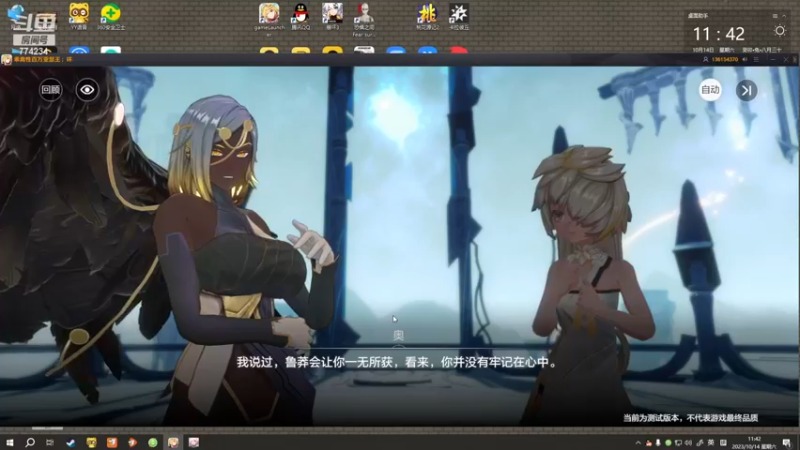This screenshot has height=450, width=800.
Task: Open Windows taskbar search
Action: click(x=30, y=442)
